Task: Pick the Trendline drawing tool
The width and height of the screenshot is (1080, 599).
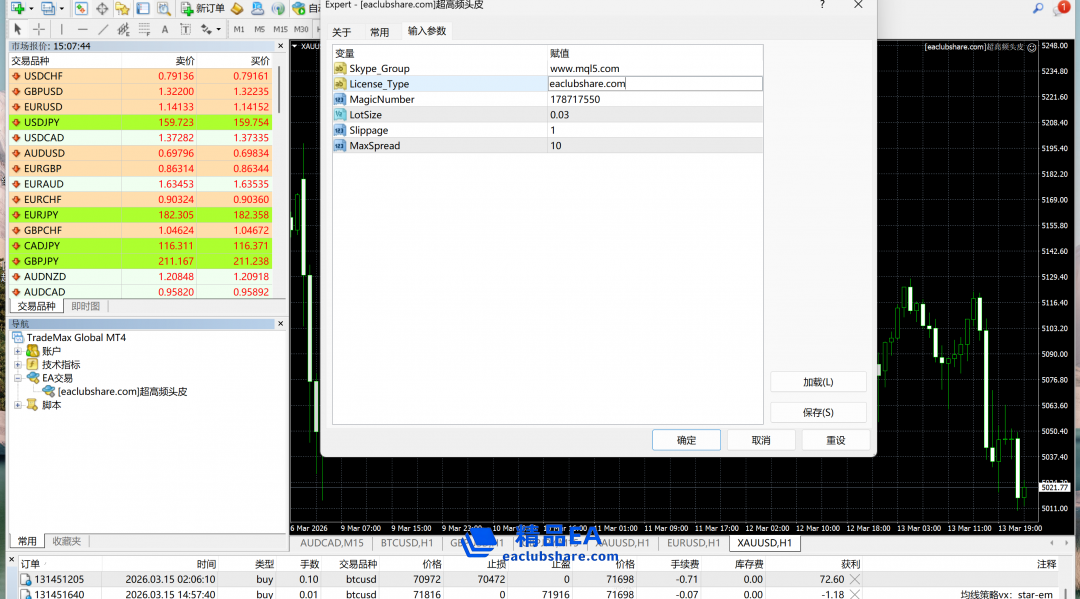Action: [x=103, y=29]
